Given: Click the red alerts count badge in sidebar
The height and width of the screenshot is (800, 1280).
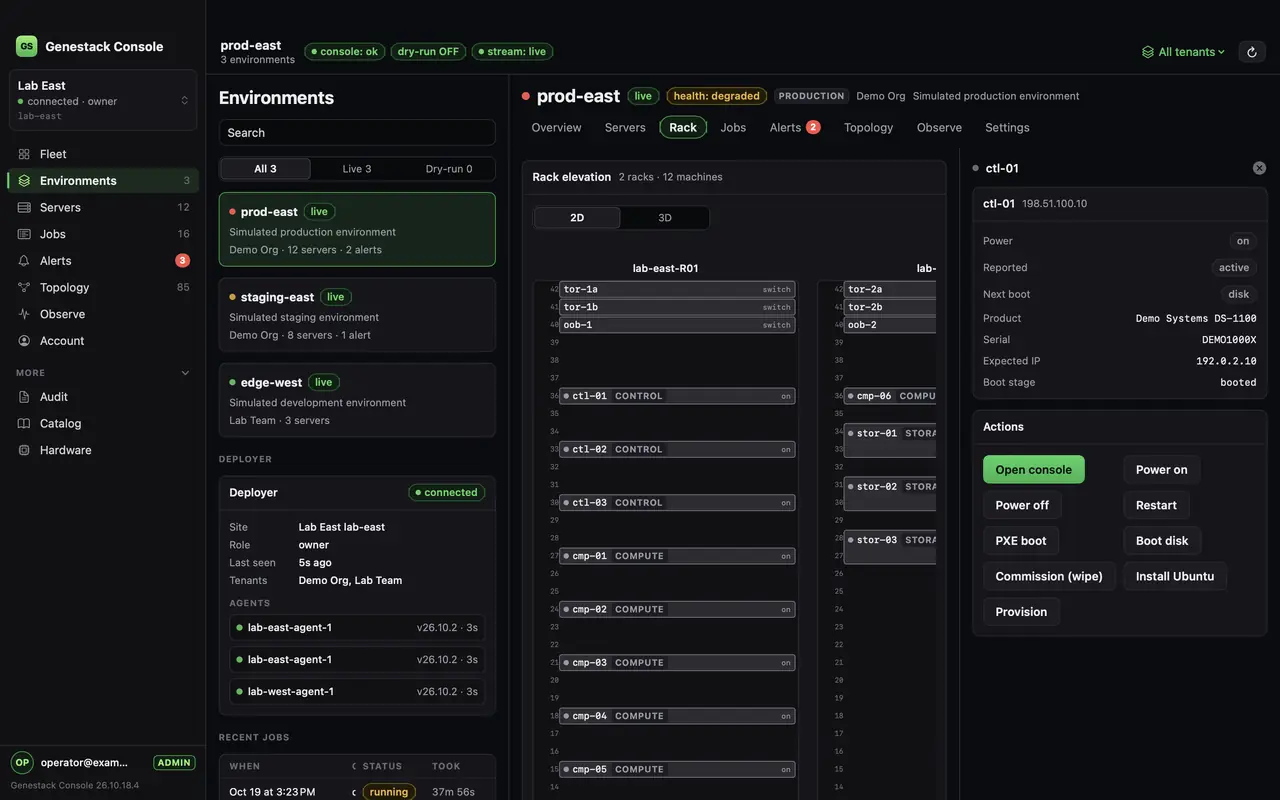Looking at the screenshot, I should click(182, 261).
